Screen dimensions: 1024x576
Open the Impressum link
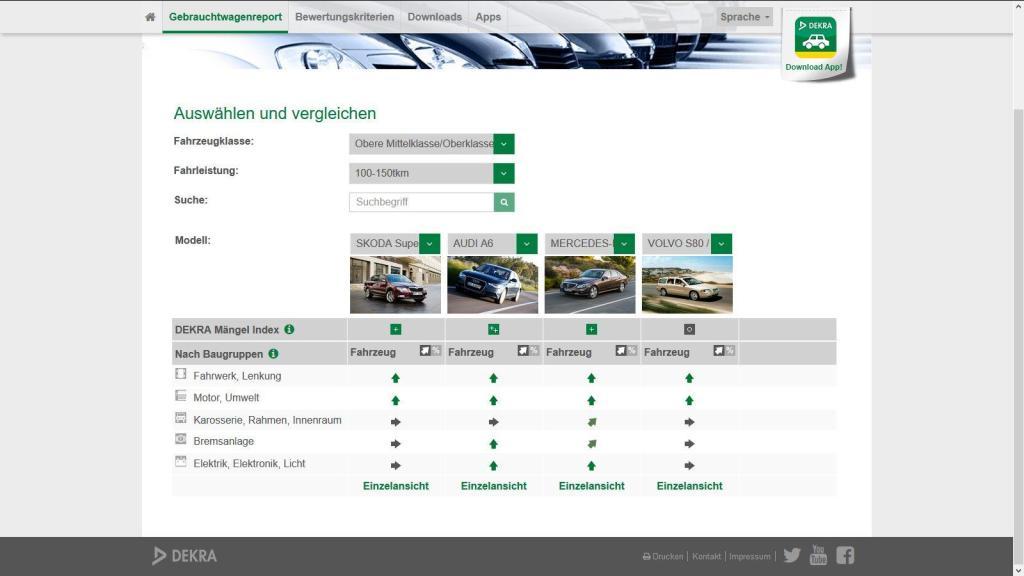pos(750,556)
